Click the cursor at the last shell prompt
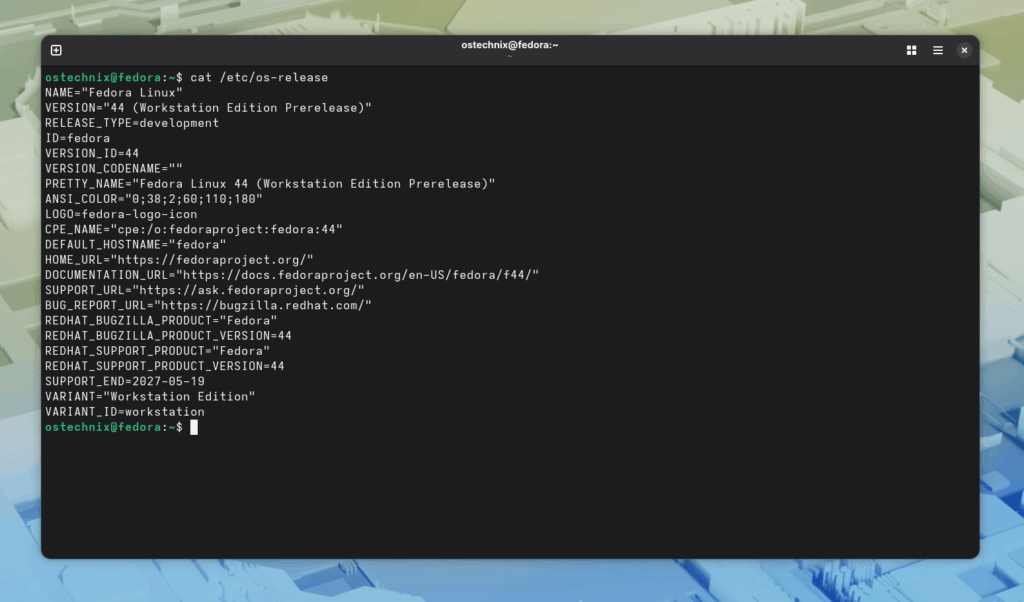The height and width of the screenshot is (602, 1024). tap(194, 427)
